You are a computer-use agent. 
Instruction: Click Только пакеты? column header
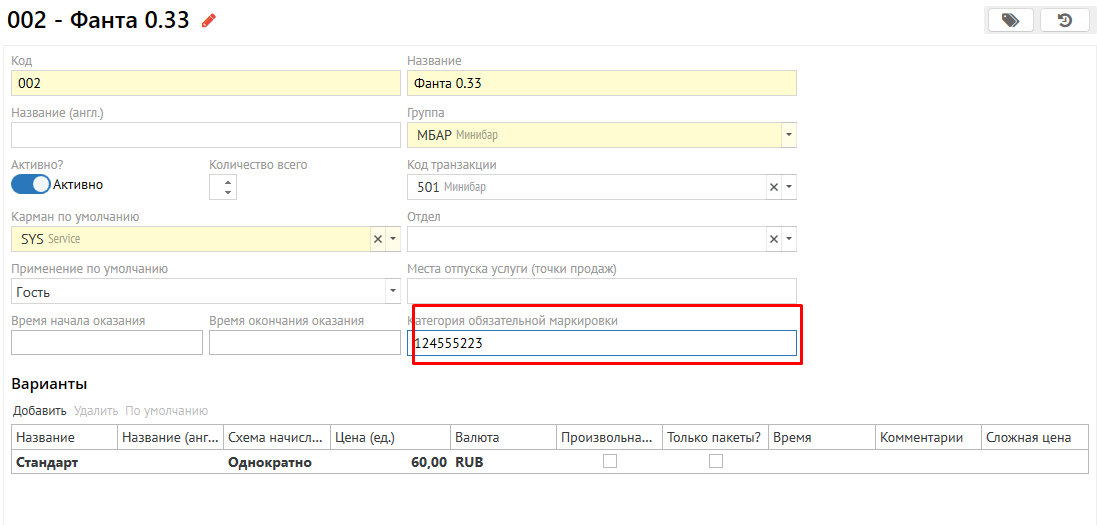pos(715,438)
